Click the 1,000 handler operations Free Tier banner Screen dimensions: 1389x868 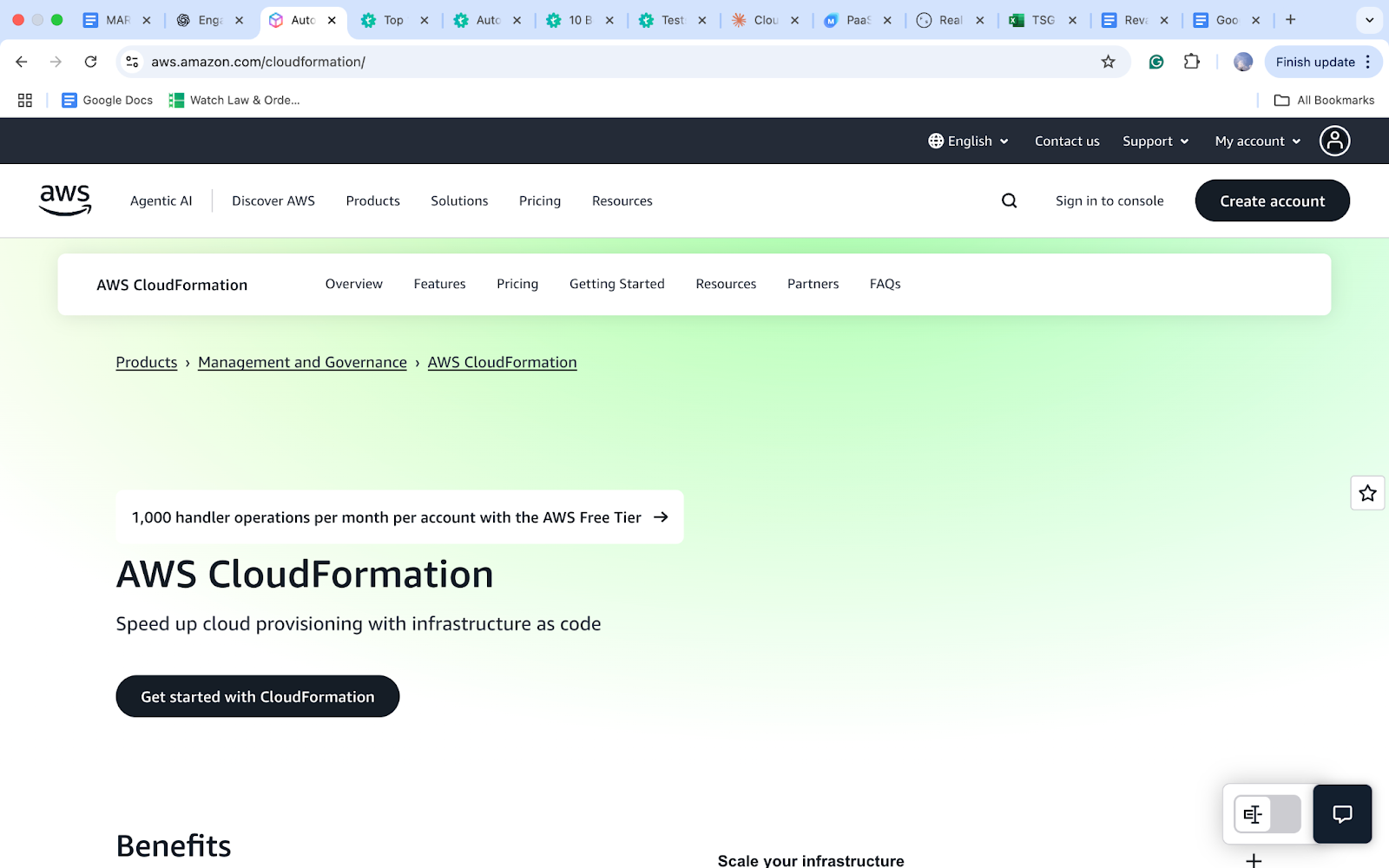[x=400, y=516]
